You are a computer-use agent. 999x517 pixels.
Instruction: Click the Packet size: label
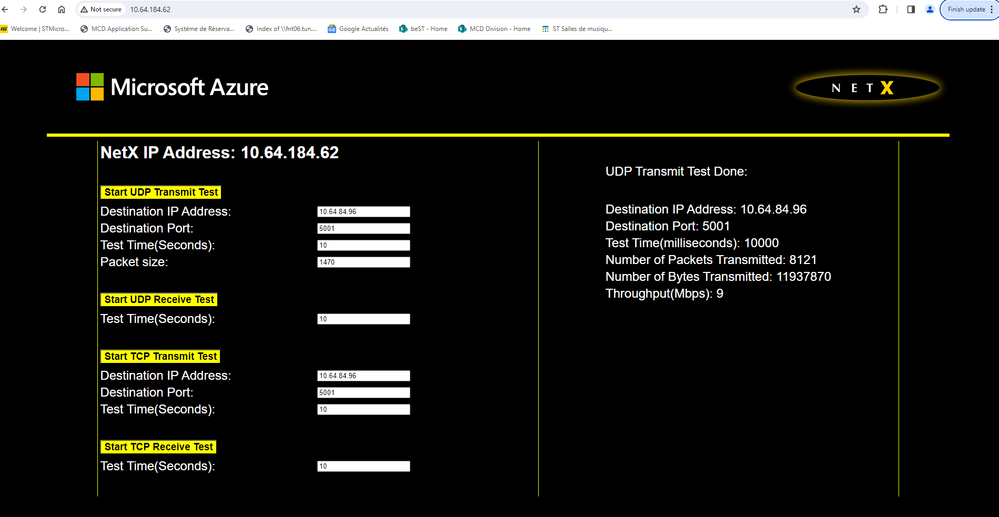(134, 262)
